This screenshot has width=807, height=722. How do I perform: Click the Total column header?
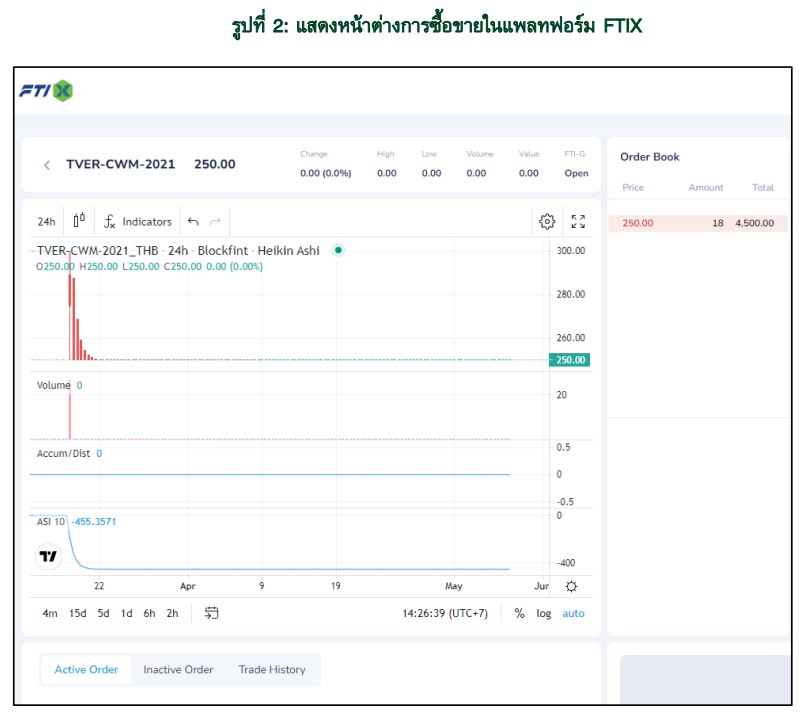(x=763, y=187)
